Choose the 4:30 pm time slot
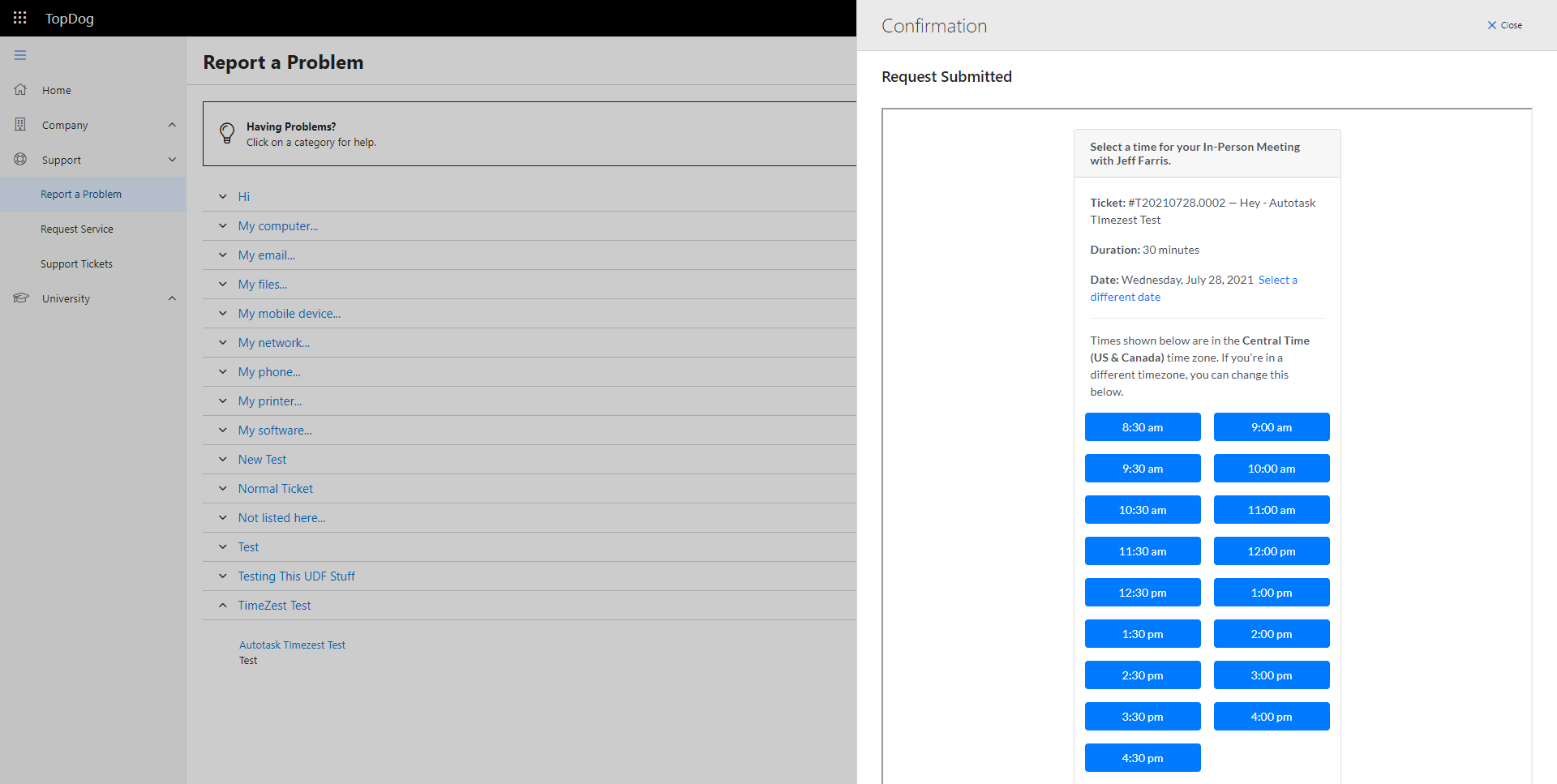The image size is (1557, 784). (x=1143, y=758)
